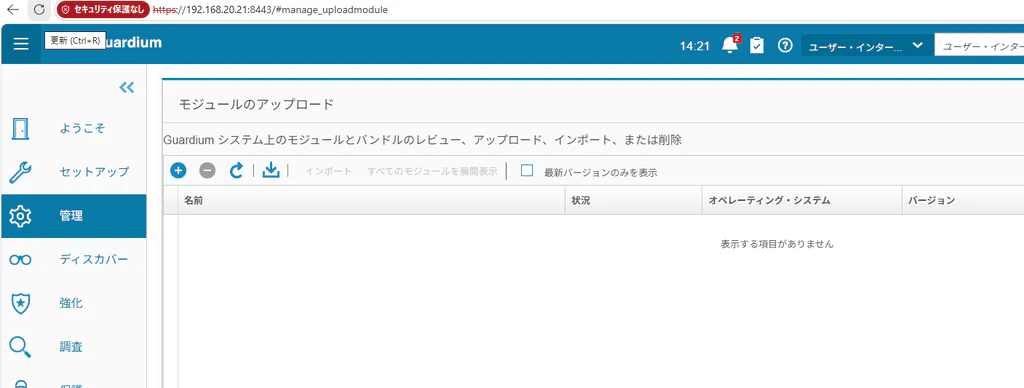Viewport: 1024px width, 388px height.
Task: Click the grey minus remove icon
Action: tap(207, 170)
